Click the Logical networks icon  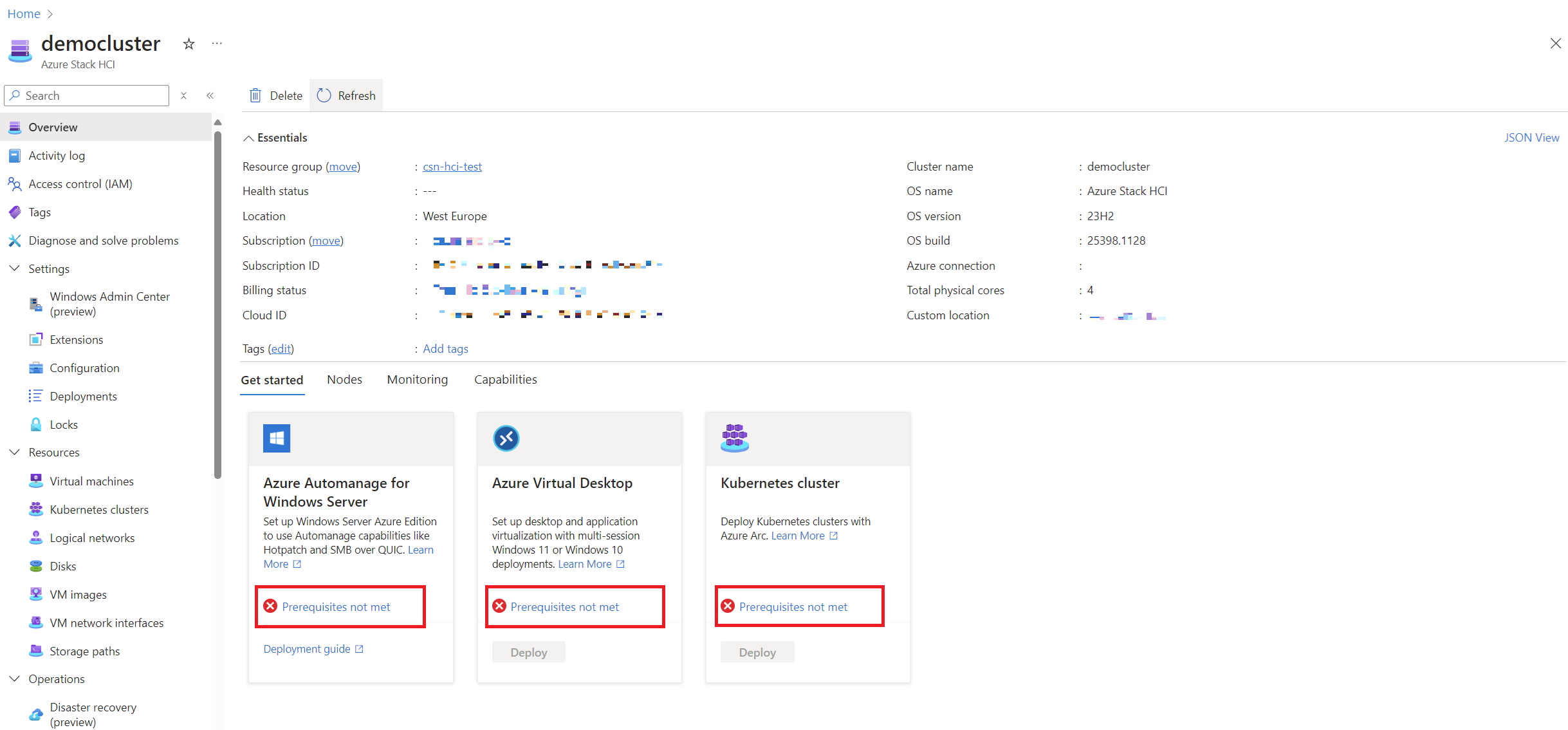point(36,538)
